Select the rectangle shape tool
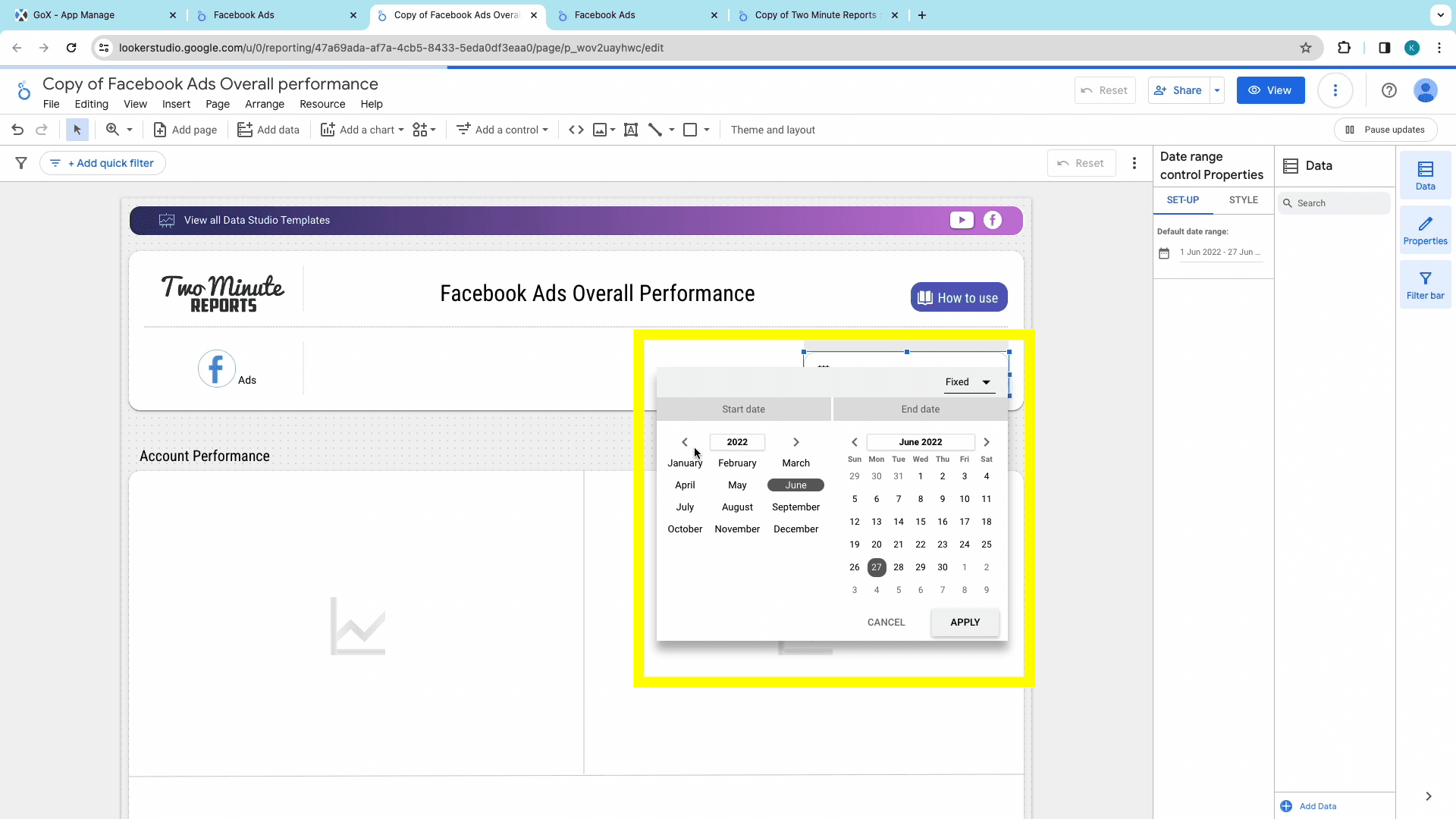 (x=690, y=130)
